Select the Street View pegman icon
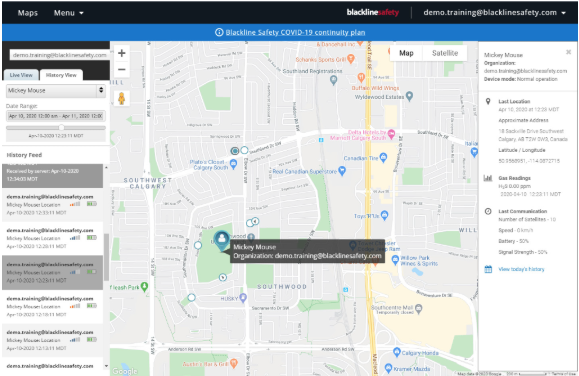The height and width of the screenshot is (376, 579). [x=121, y=98]
